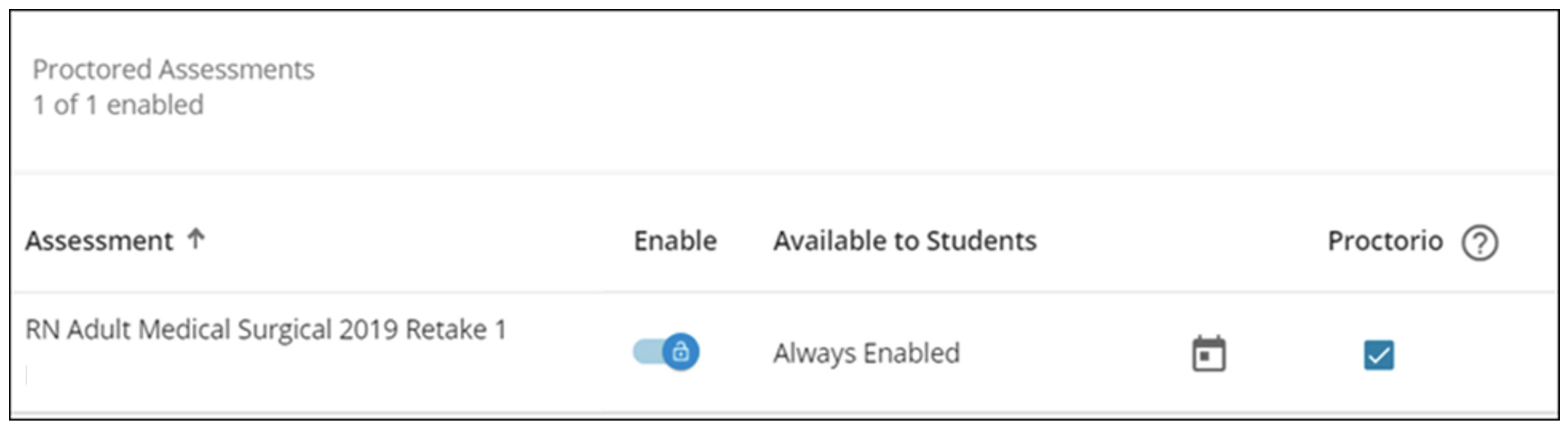Viewport: 1568px width, 428px height.
Task: Click the 1 of 1 enabled summary
Action: point(118,105)
